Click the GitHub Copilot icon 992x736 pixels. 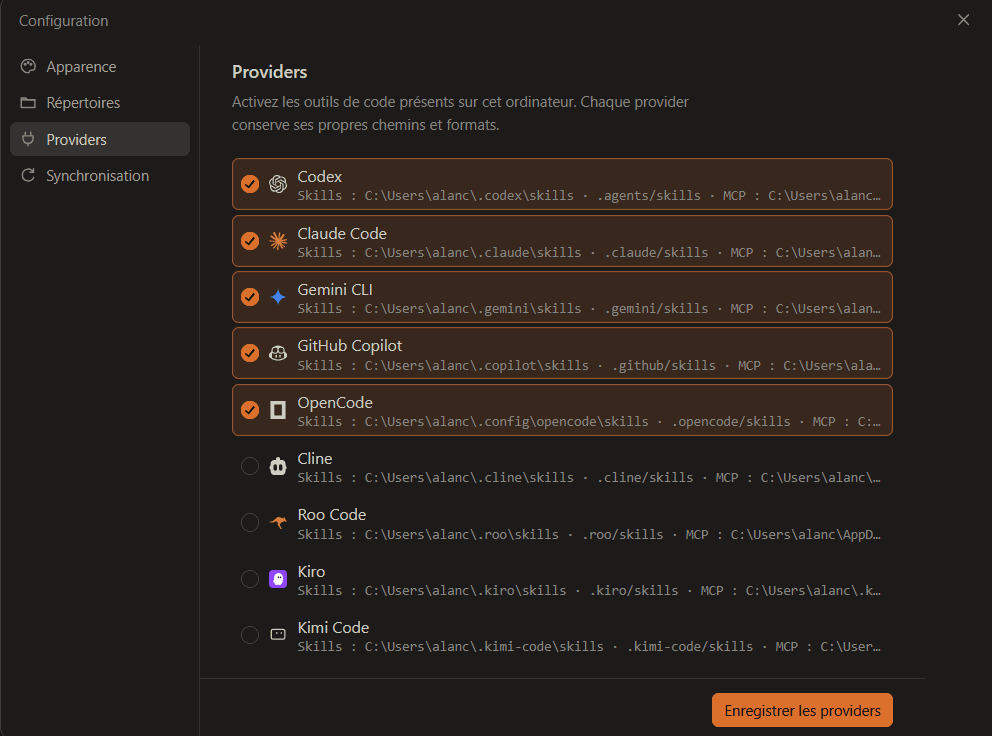pos(278,353)
